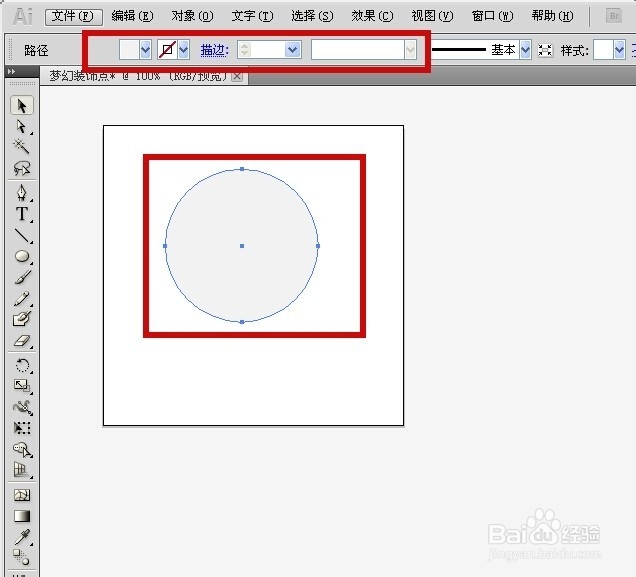Select the Mesh tool
Viewport: 636px width, 577px height.
21,495
